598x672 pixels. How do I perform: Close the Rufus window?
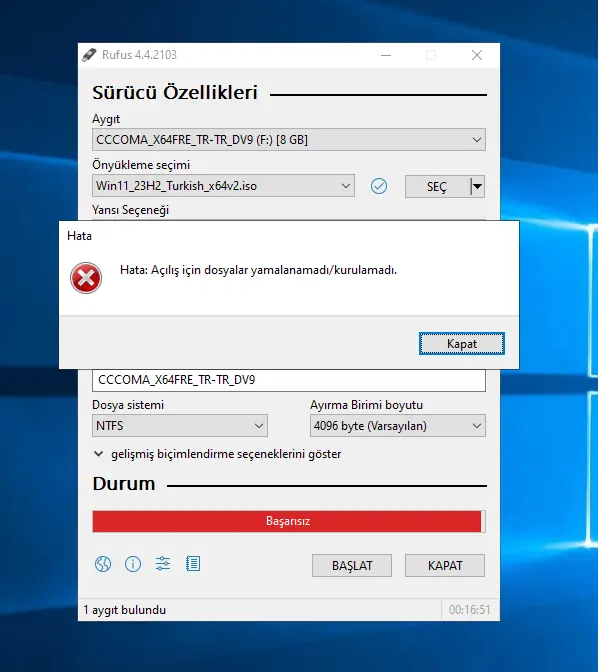pos(477,55)
